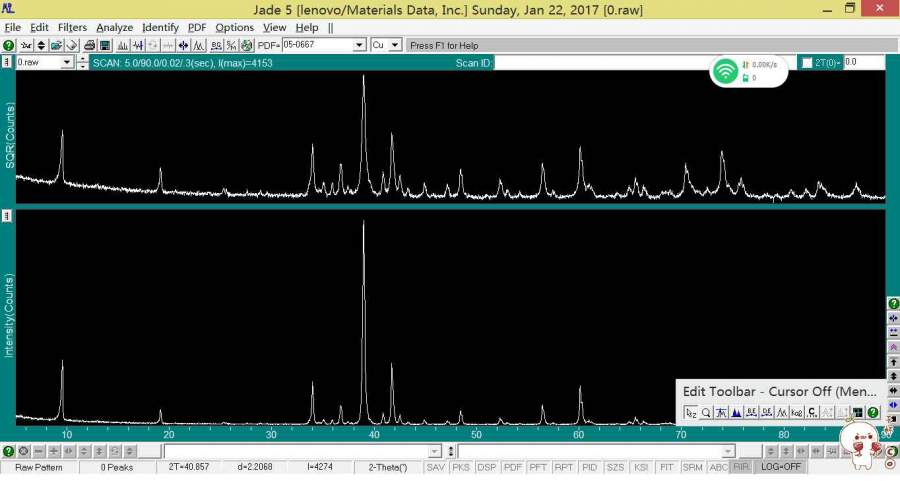The image size is (900, 481).
Task: Open the File menu
Action: [13, 28]
